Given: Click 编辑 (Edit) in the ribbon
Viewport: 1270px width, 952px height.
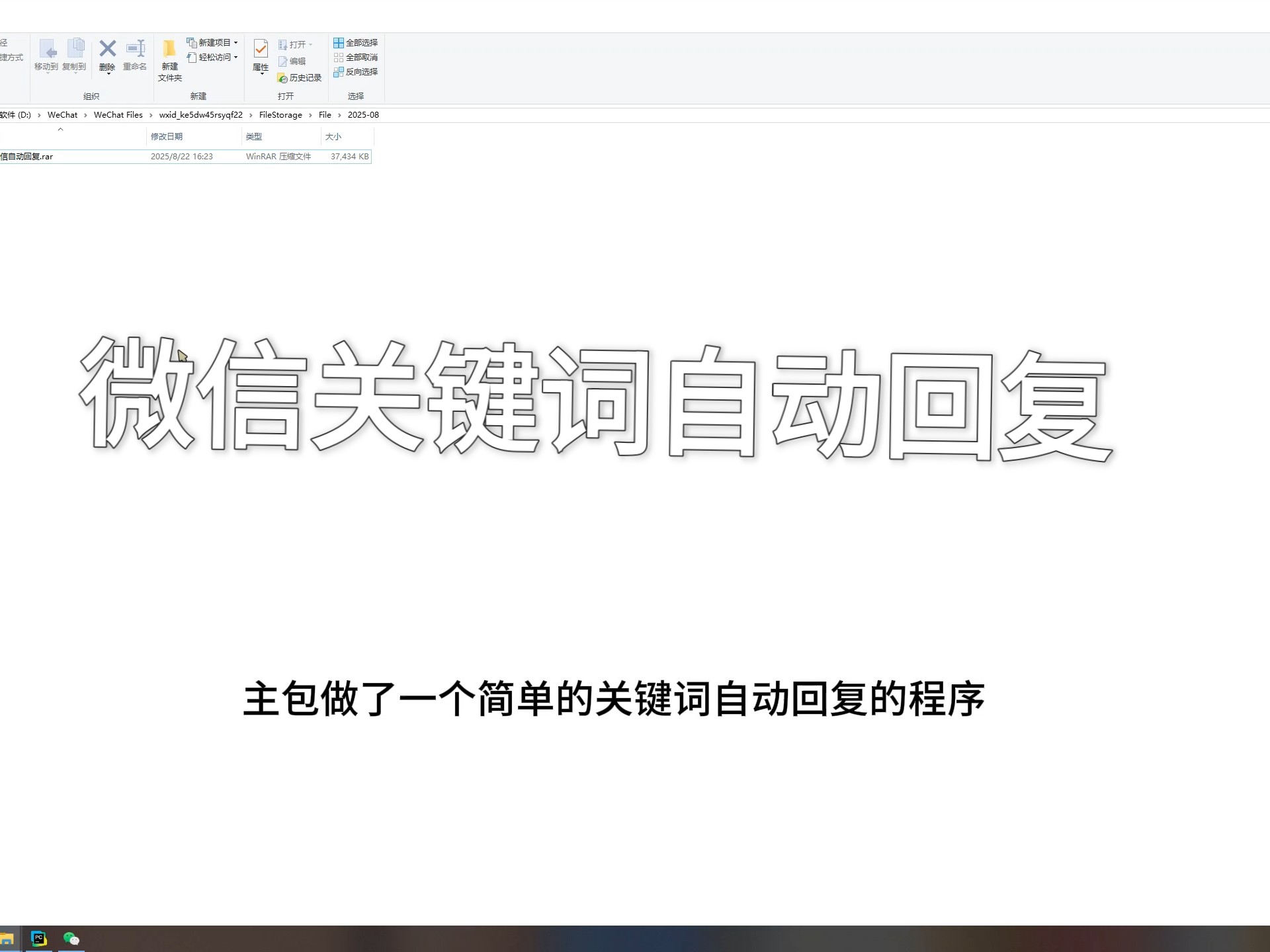Looking at the screenshot, I should coord(292,61).
